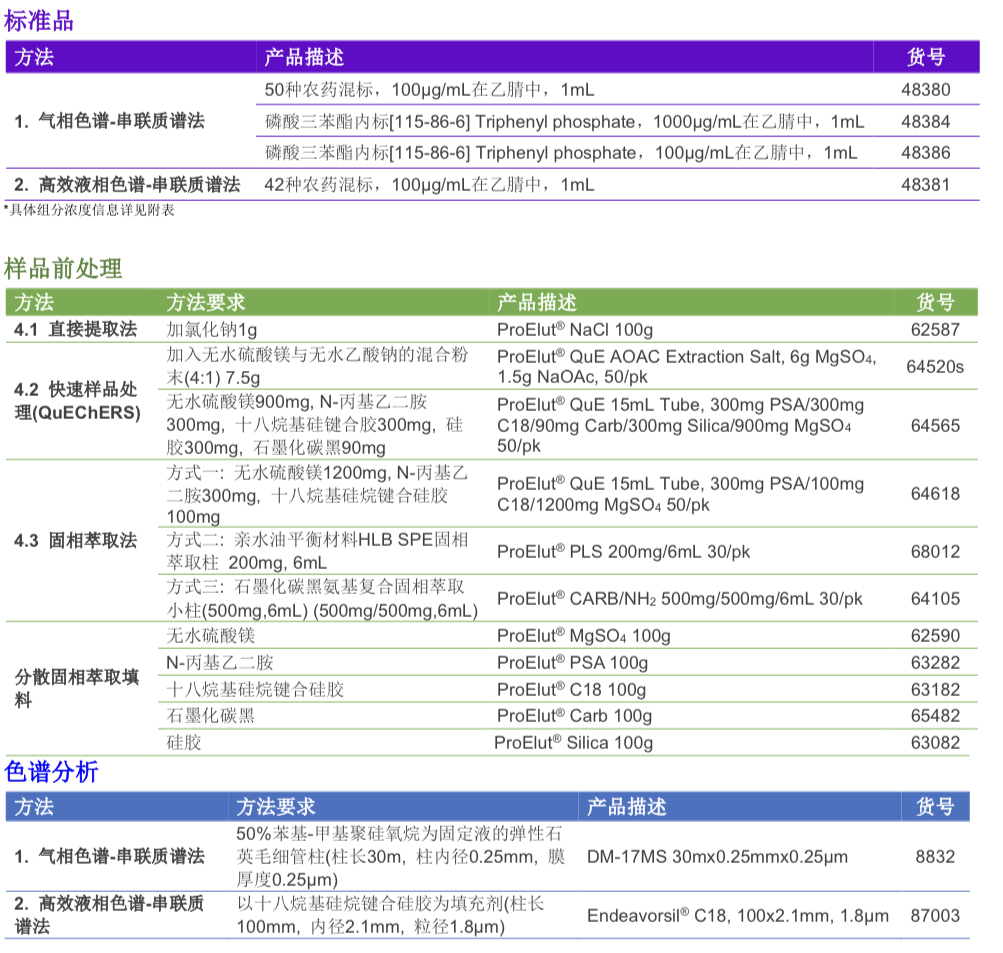The width and height of the screenshot is (1003, 953).
Task: Select product number 48380
Action: [926, 90]
